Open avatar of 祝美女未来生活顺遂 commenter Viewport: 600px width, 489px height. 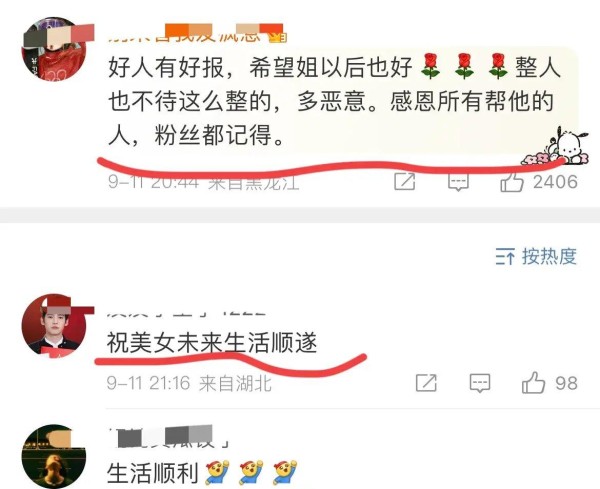[x=54, y=326]
